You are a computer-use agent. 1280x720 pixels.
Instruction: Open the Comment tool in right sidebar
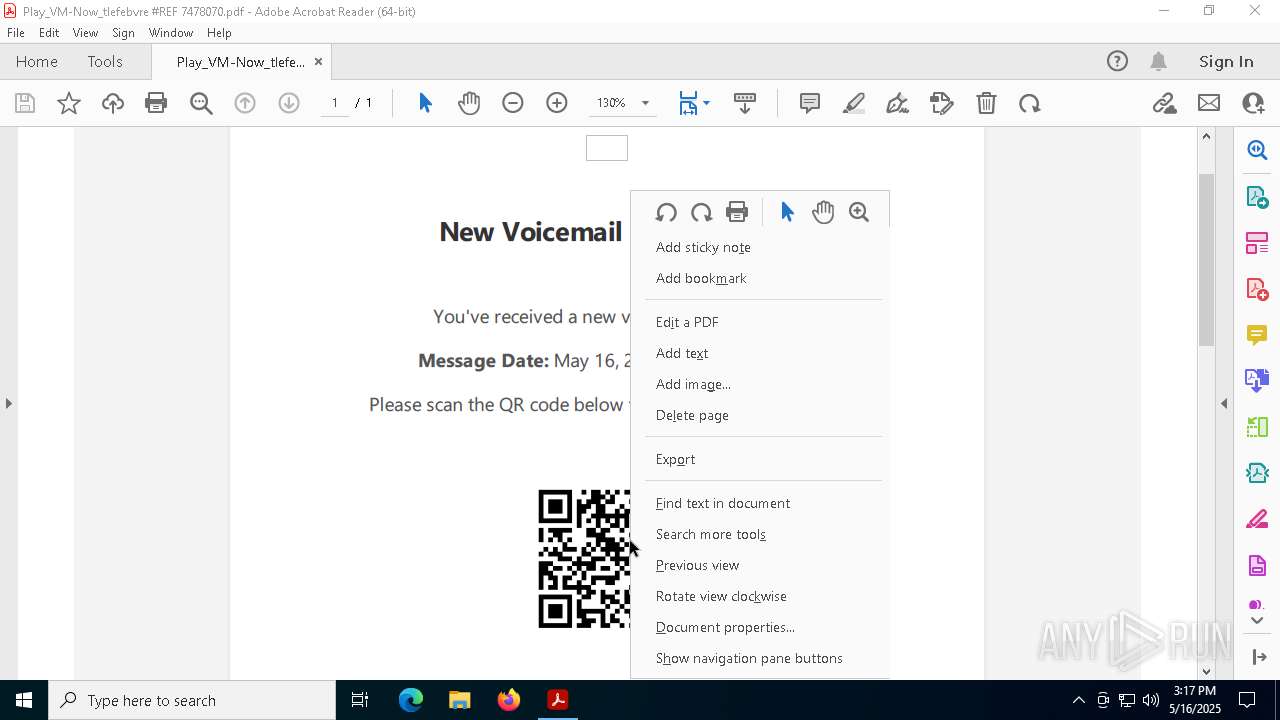[x=1257, y=335]
